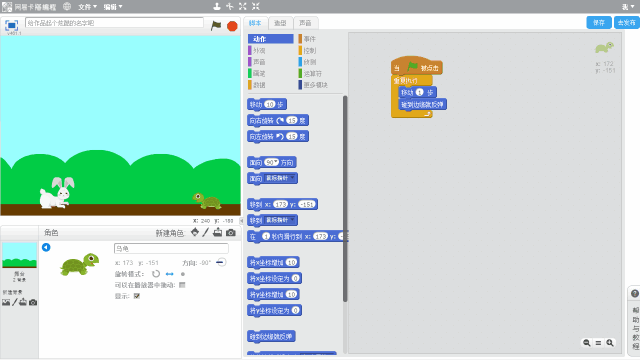Choose new sprite from library icon
The image size is (640, 360).
(195, 232)
